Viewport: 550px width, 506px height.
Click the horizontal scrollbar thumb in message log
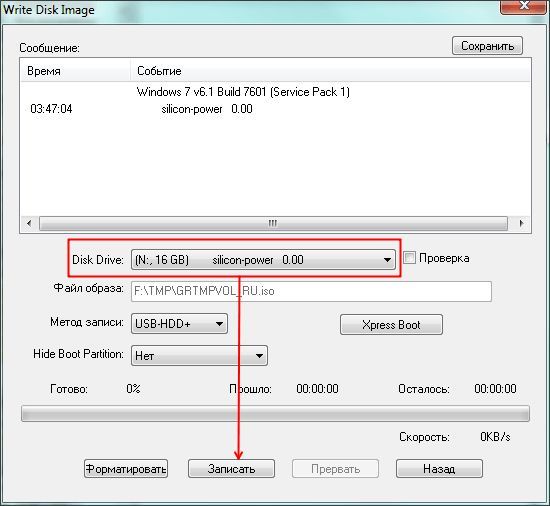coord(273,223)
